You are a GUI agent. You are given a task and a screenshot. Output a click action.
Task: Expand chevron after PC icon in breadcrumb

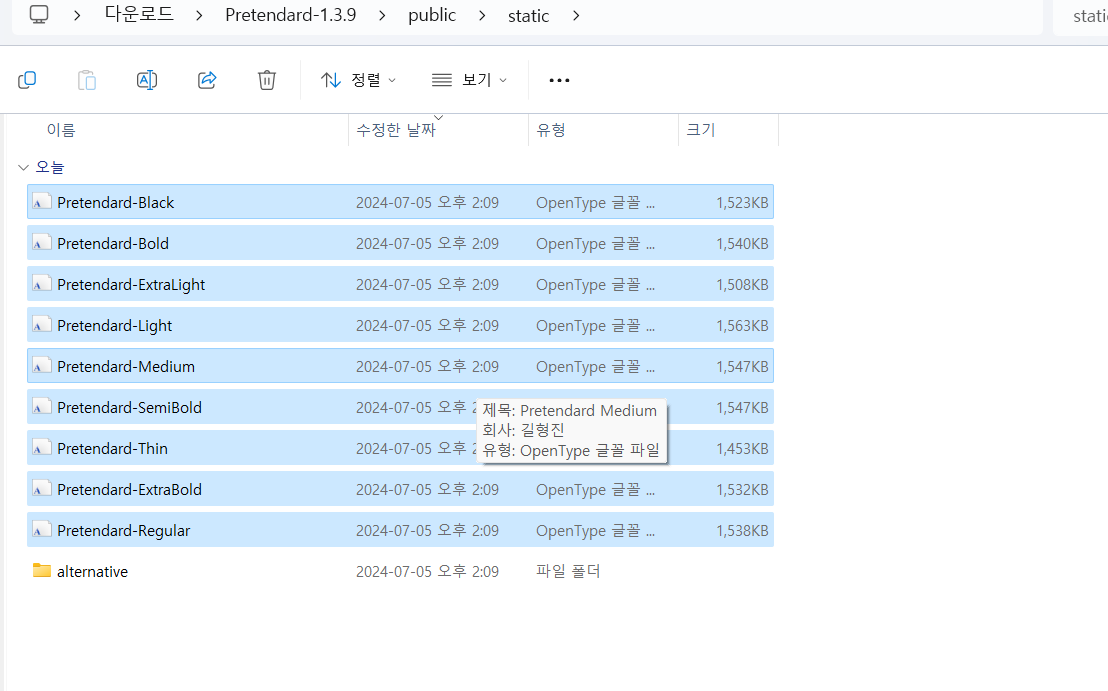(77, 15)
